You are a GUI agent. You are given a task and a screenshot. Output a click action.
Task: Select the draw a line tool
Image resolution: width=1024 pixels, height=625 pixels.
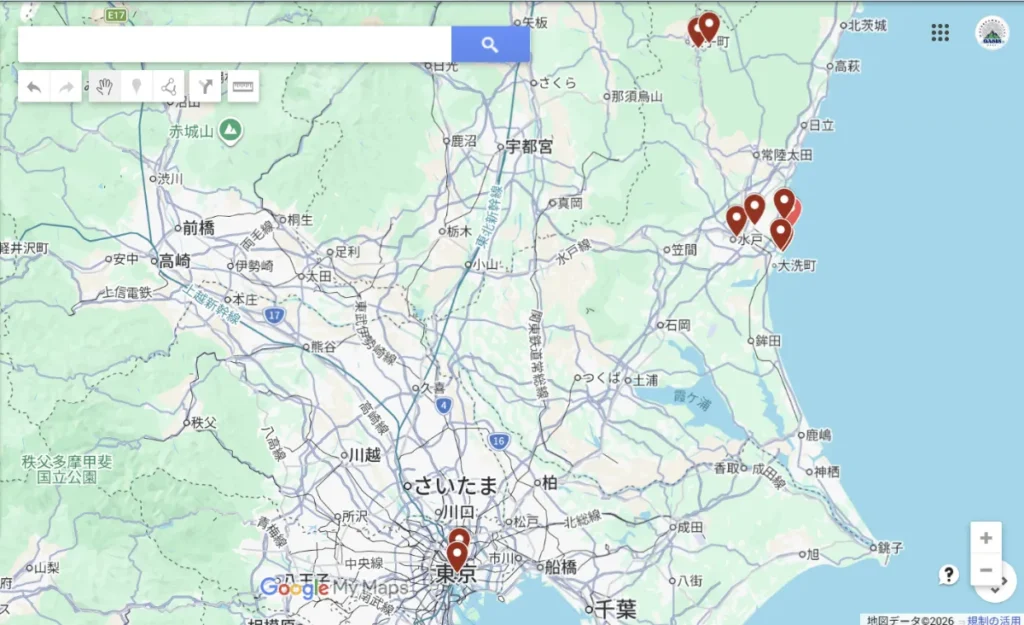pyautogui.click(x=170, y=86)
